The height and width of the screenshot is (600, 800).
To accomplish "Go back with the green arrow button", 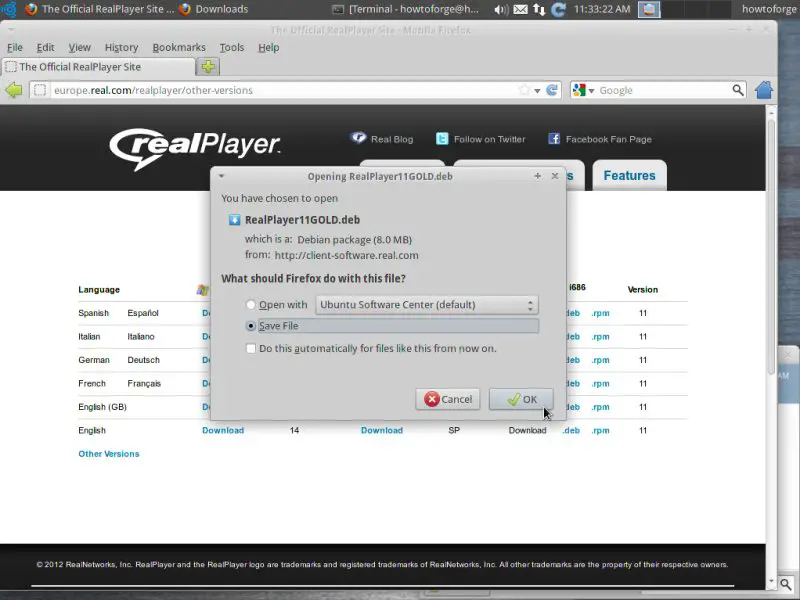I will (x=14, y=90).
